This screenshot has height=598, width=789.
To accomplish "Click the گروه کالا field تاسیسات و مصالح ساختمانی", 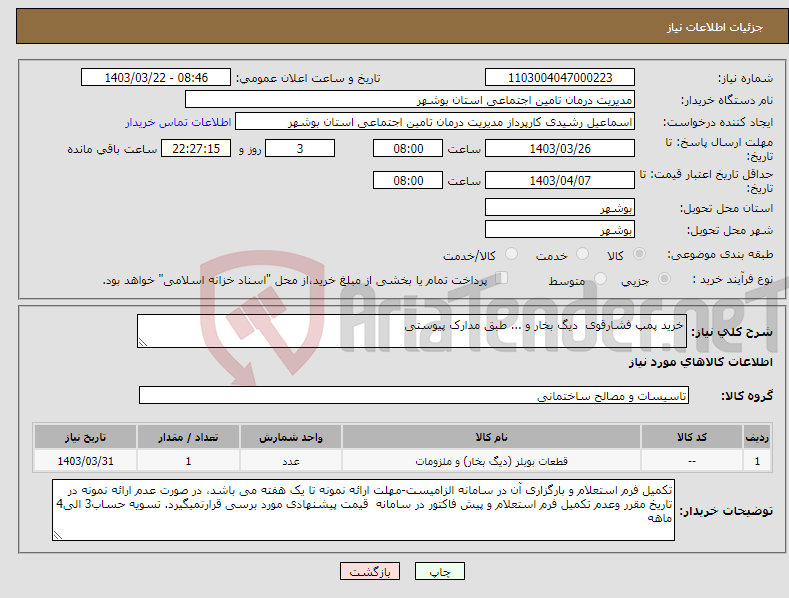I will 414,396.
